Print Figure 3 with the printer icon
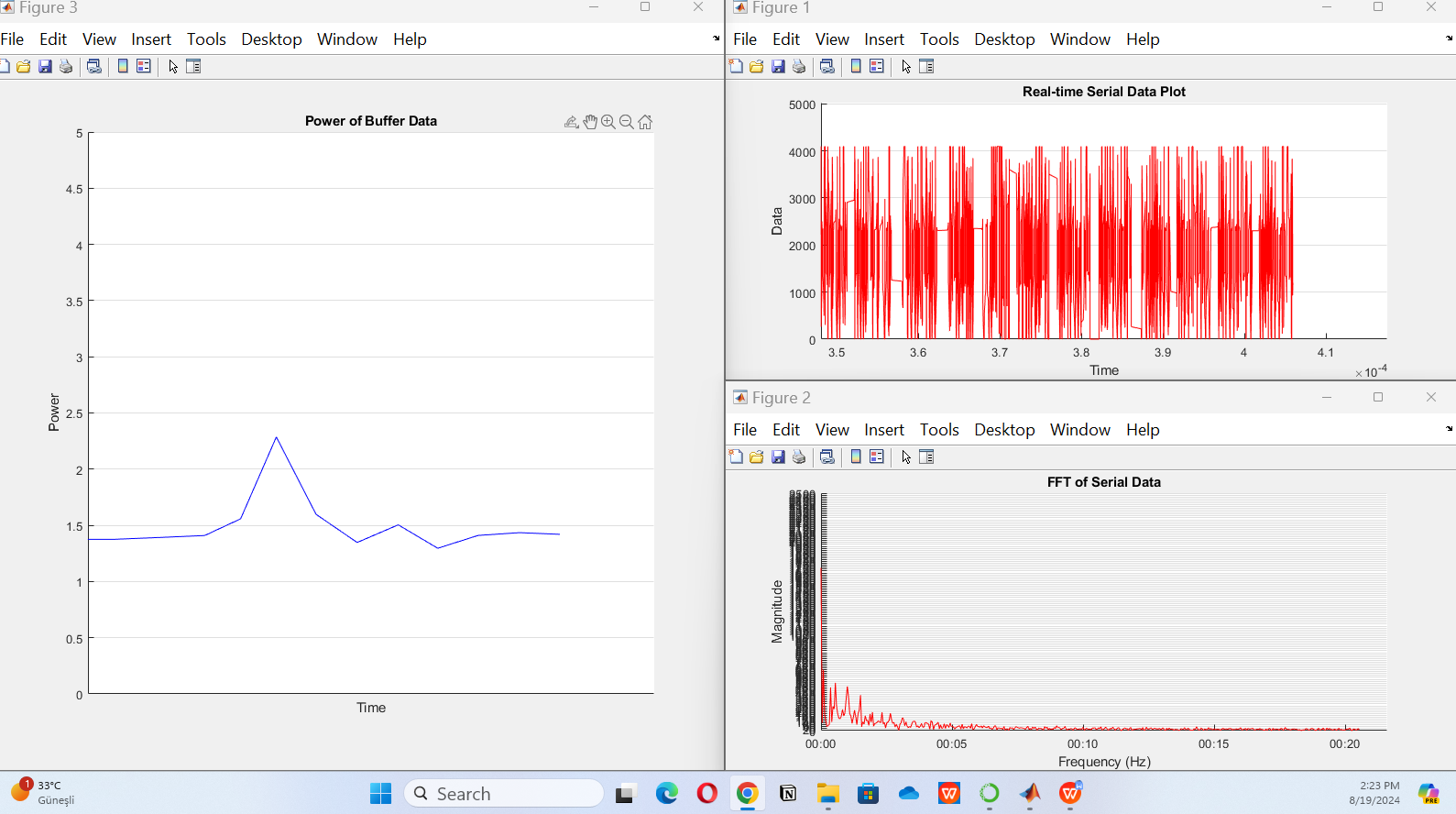1456x814 pixels. (x=66, y=66)
